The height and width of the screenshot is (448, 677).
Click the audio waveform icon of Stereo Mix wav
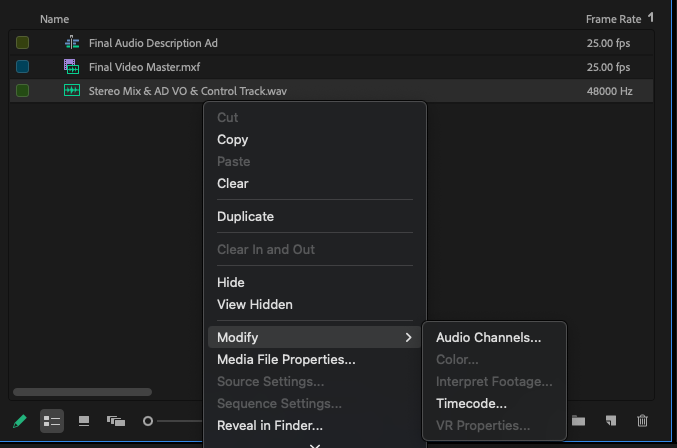point(72,91)
